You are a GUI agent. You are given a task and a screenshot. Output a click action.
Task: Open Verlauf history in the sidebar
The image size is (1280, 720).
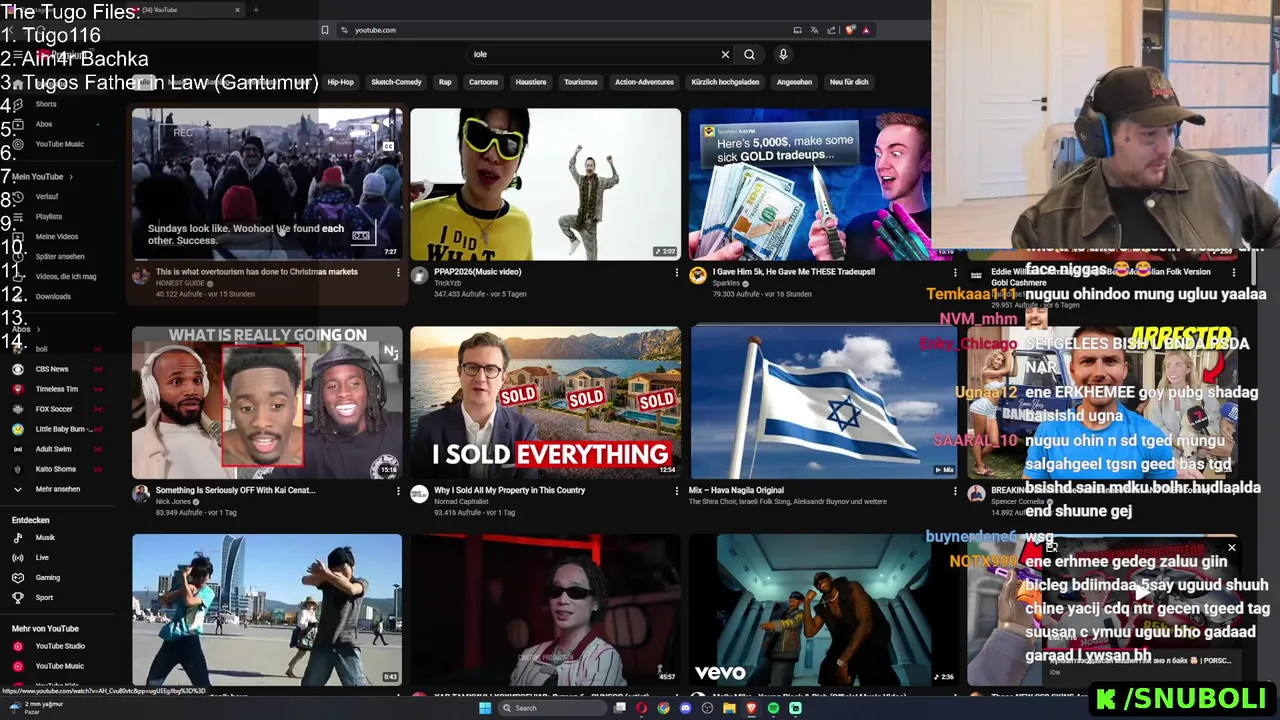47,196
